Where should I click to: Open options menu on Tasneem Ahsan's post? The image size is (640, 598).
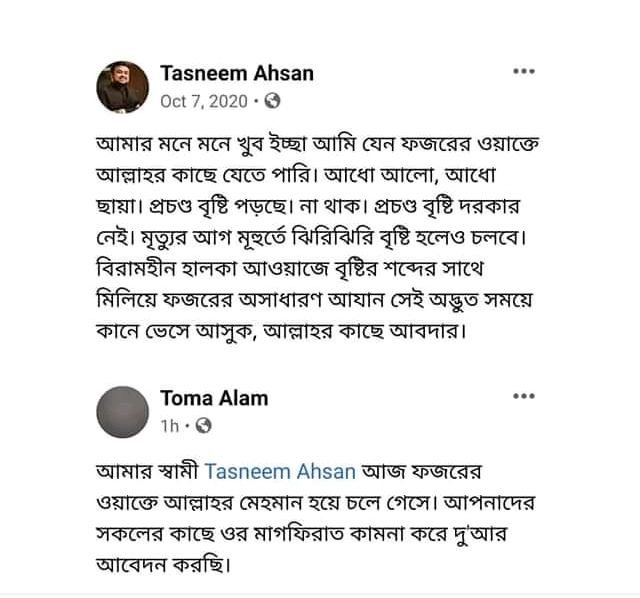click(524, 73)
